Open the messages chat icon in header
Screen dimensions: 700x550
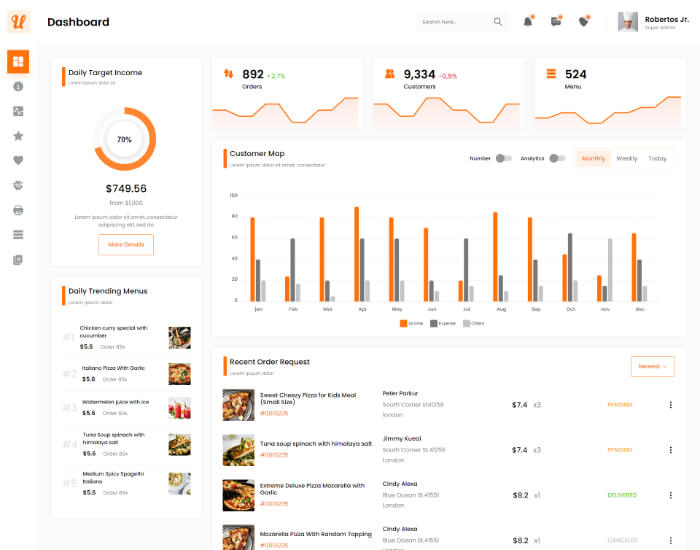pos(556,22)
